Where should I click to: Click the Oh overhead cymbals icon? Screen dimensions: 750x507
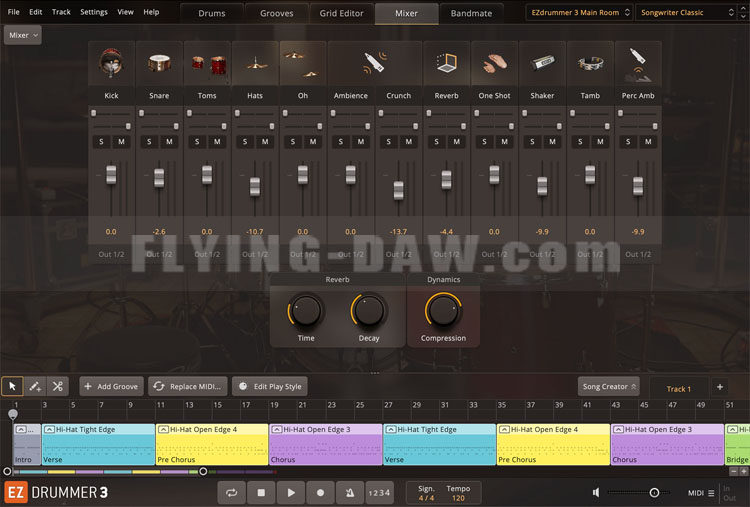[x=302, y=64]
